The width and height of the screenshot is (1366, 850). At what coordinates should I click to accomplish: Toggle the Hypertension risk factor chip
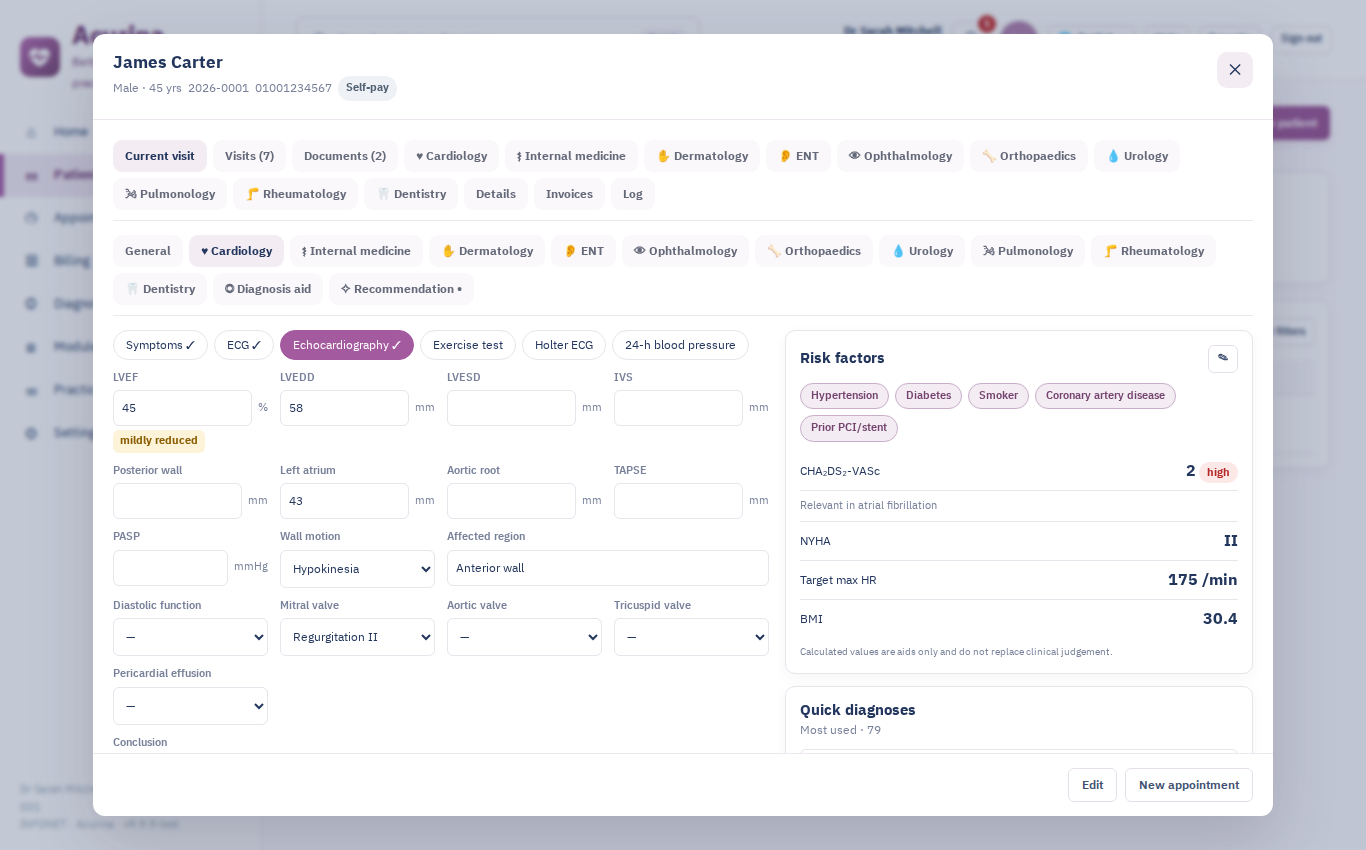[x=844, y=396]
